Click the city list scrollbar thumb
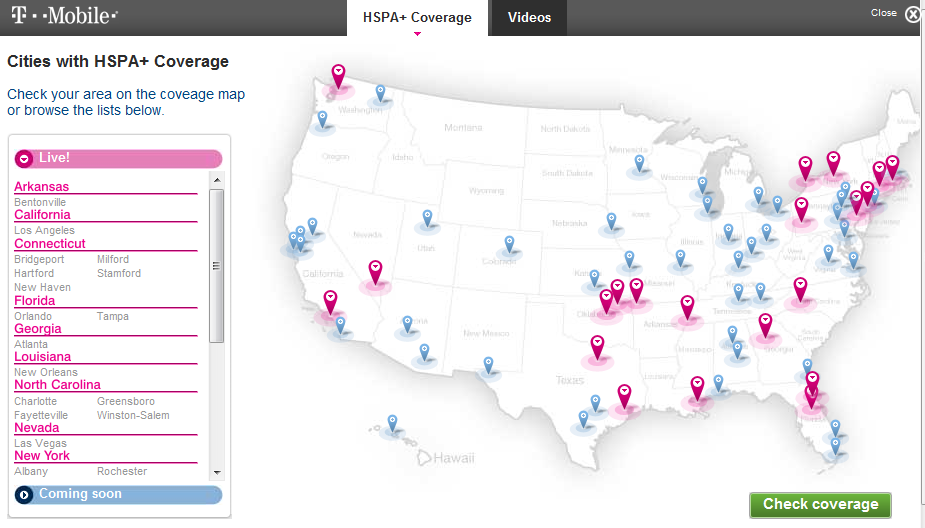Viewport: 925px width, 528px height. pos(217,265)
